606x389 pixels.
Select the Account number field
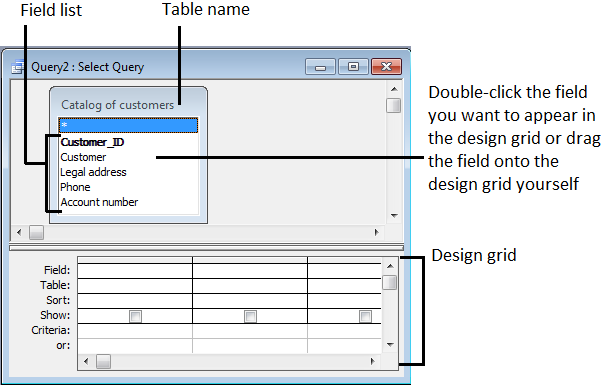[99, 202]
